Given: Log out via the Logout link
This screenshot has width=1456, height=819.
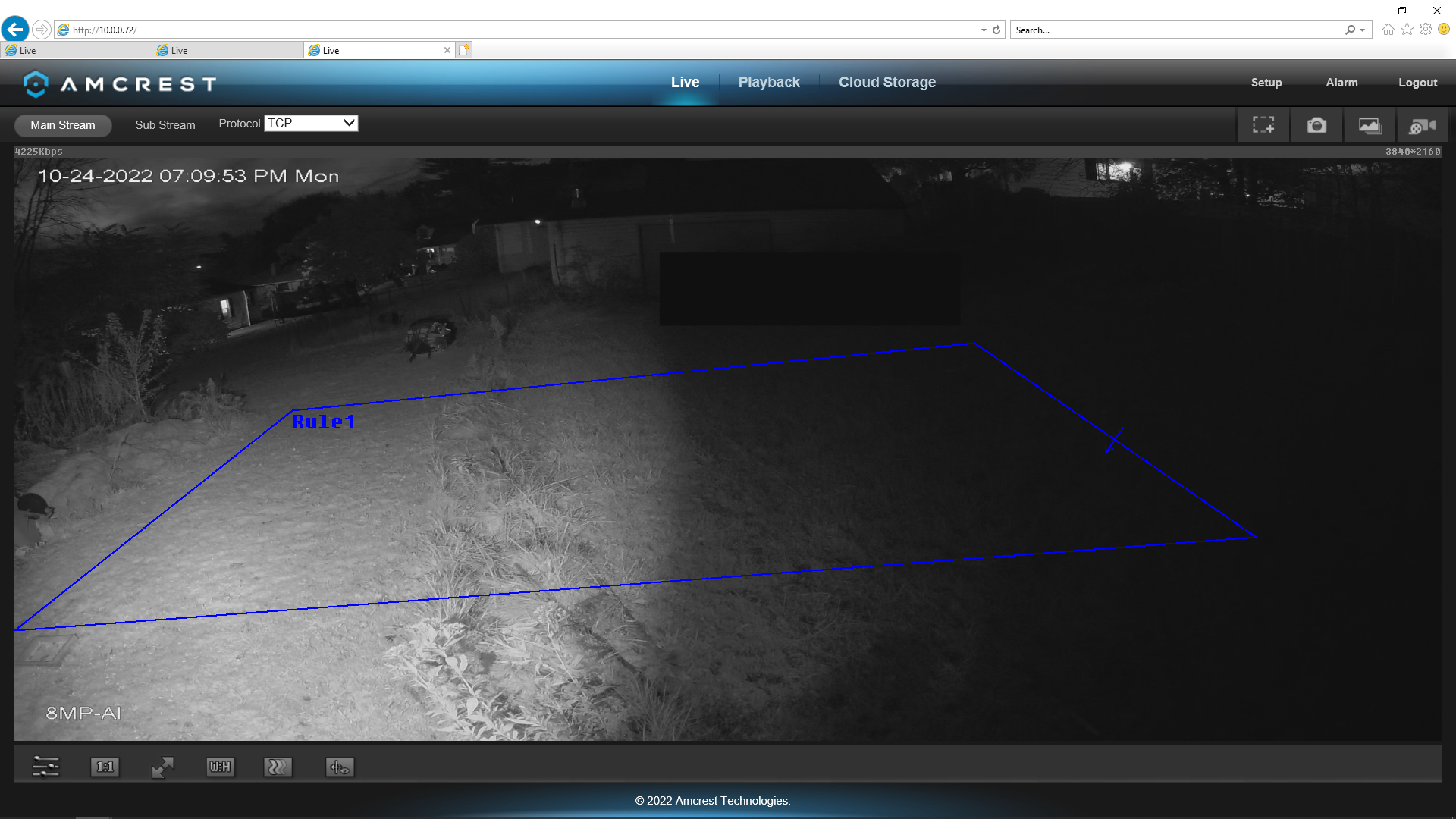Looking at the screenshot, I should click(x=1417, y=83).
